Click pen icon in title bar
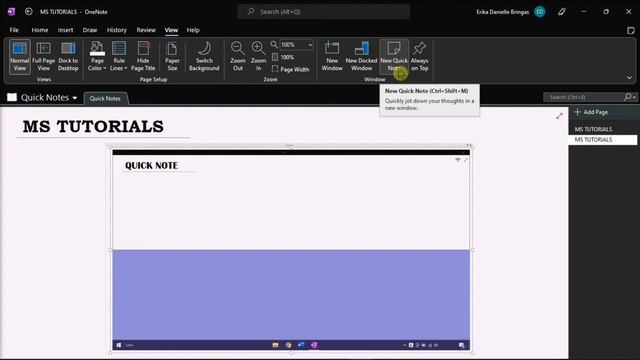Screen dimensions: 640x360 pyautogui.click(x=562, y=12)
